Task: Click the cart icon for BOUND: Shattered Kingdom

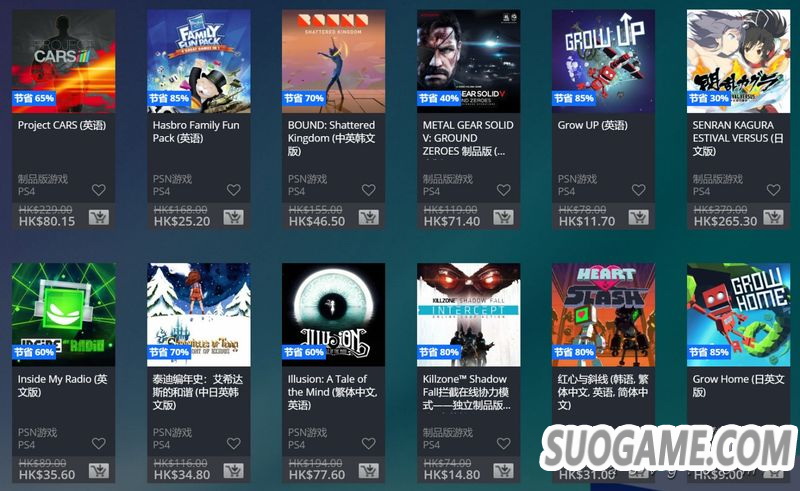Action: (368, 218)
